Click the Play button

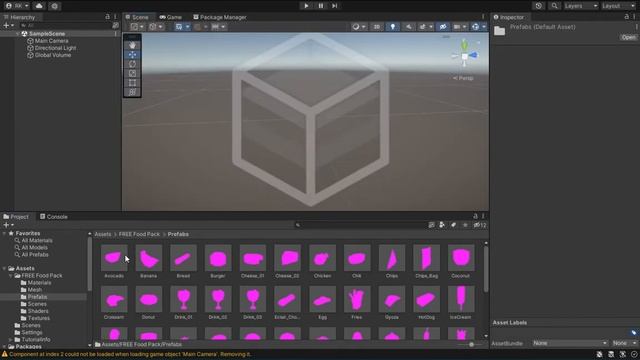[x=306, y=6]
